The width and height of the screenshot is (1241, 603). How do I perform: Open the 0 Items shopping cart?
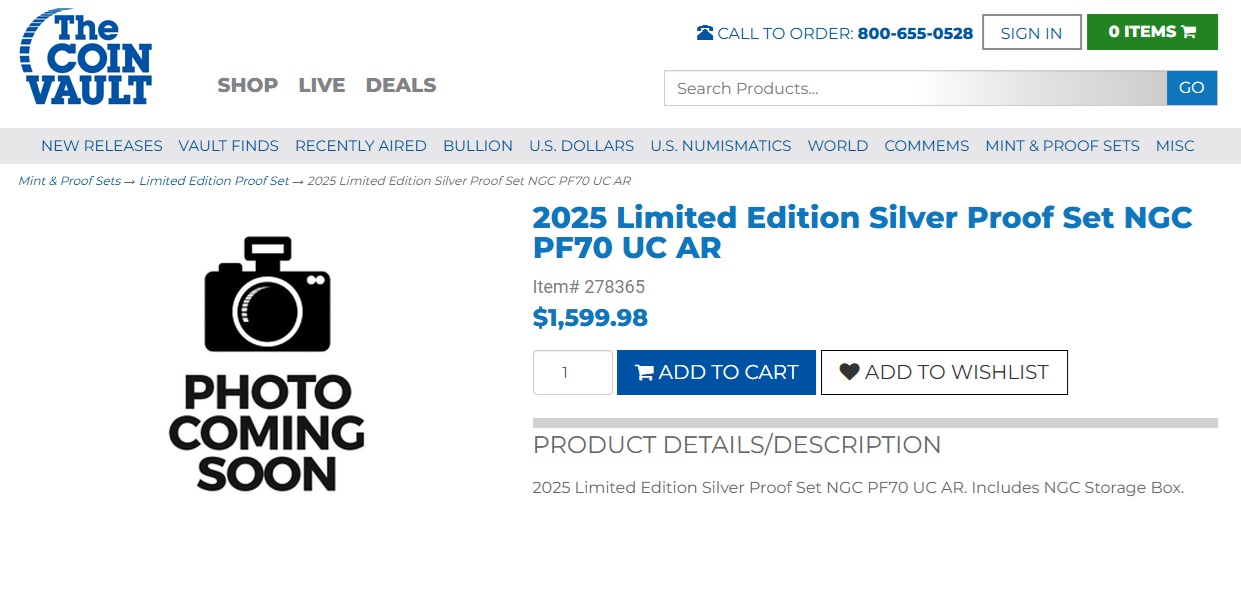tap(1152, 32)
